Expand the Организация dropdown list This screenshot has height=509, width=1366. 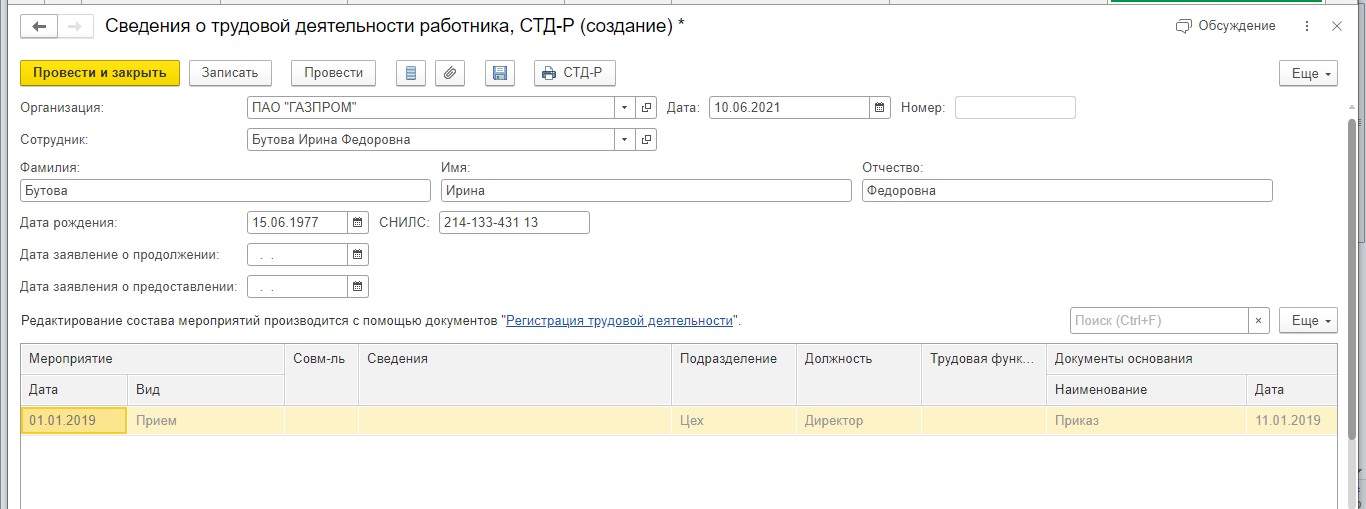(624, 107)
